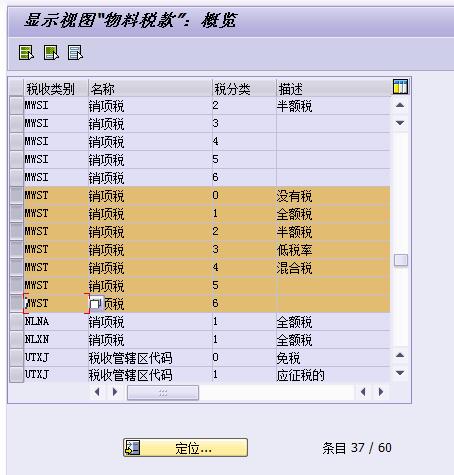
Task: Toggle the row marker for MWST 1 全额税
Action: [16, 214]
